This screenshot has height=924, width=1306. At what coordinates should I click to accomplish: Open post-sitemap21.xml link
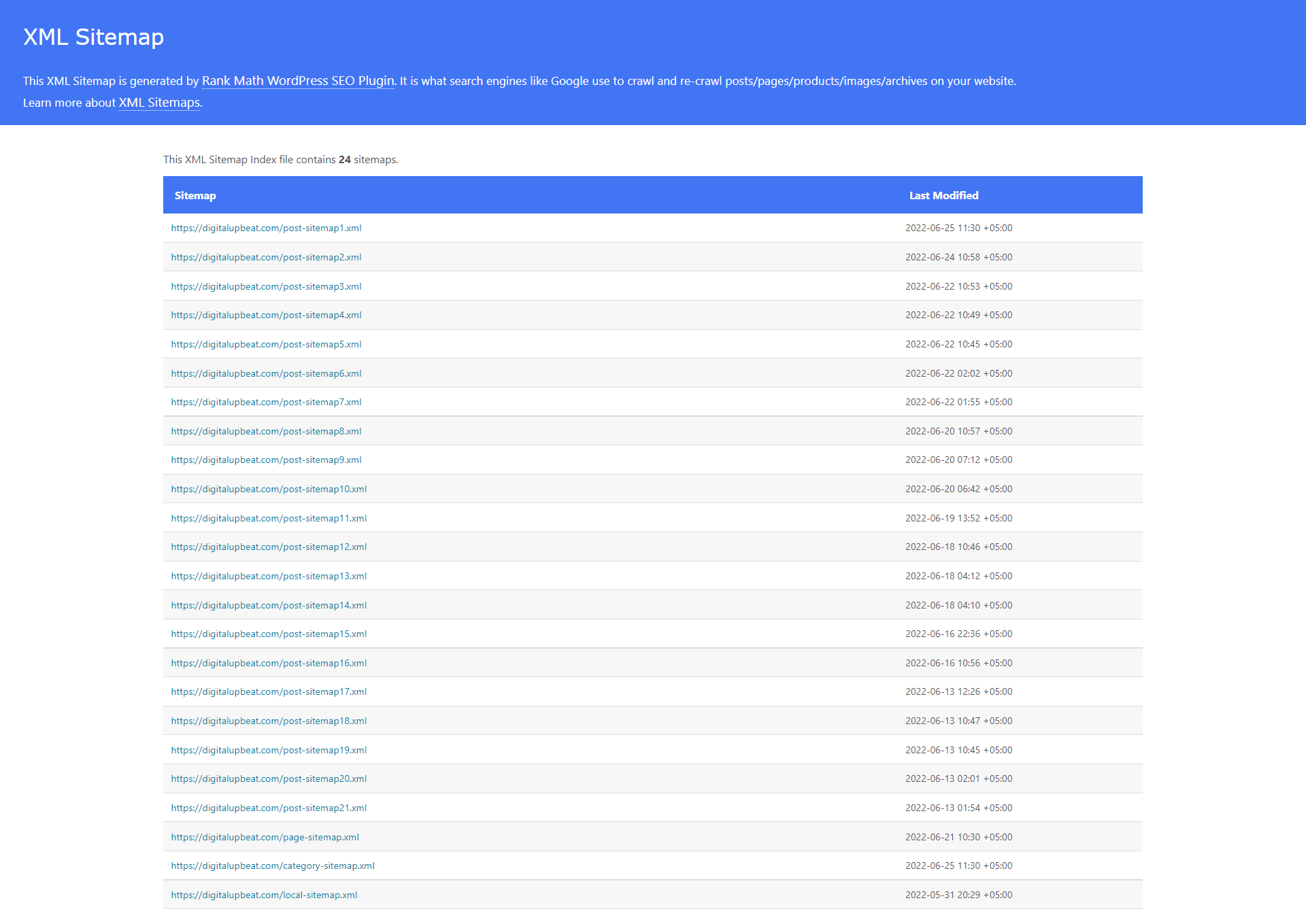pos(269,808)
